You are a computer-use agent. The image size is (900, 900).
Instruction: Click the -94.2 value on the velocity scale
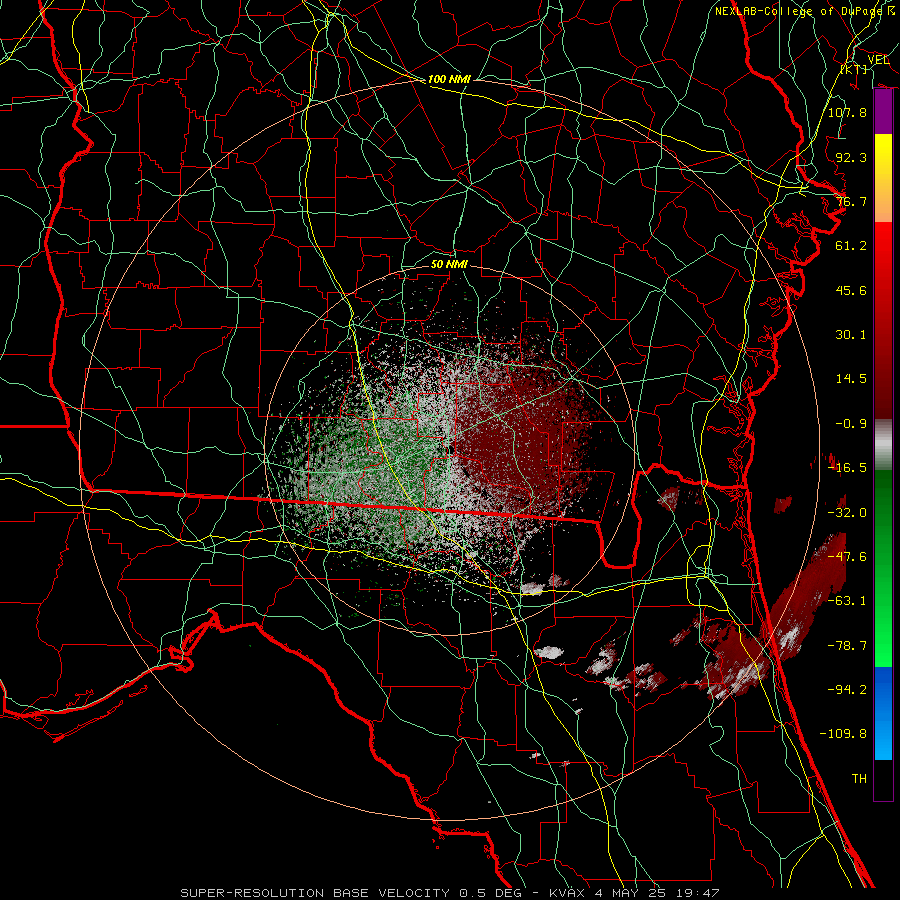(x=847, y=690)
